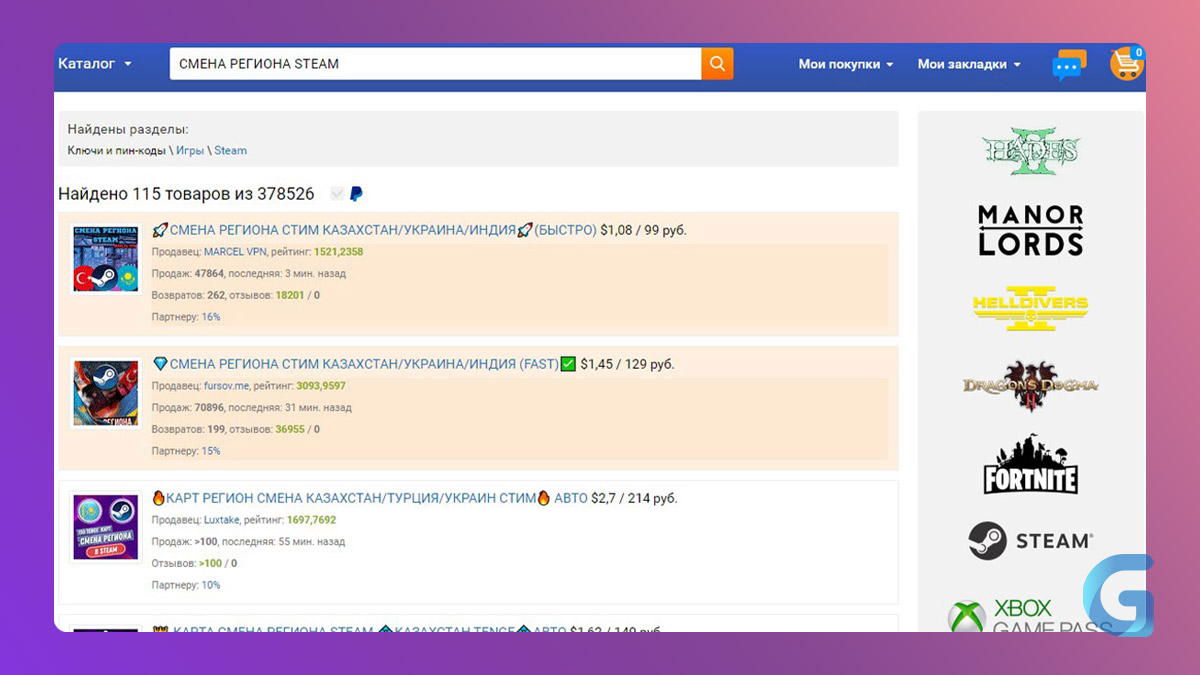The height and width of the screenshot is (675, 1200).
Task: Click the sales count "47864"
Action: pos(209,274)
